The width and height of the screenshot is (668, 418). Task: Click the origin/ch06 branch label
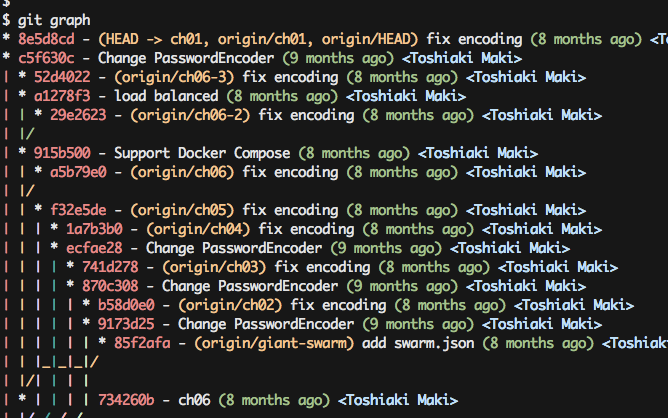tap(182, 172)
